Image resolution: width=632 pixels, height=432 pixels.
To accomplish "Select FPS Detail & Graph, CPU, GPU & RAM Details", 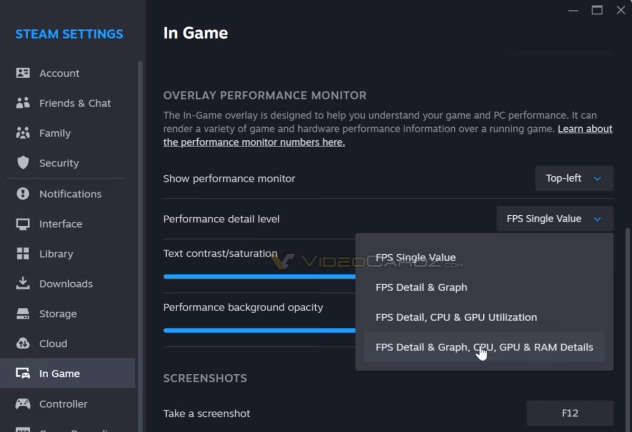I will [484, 348].
